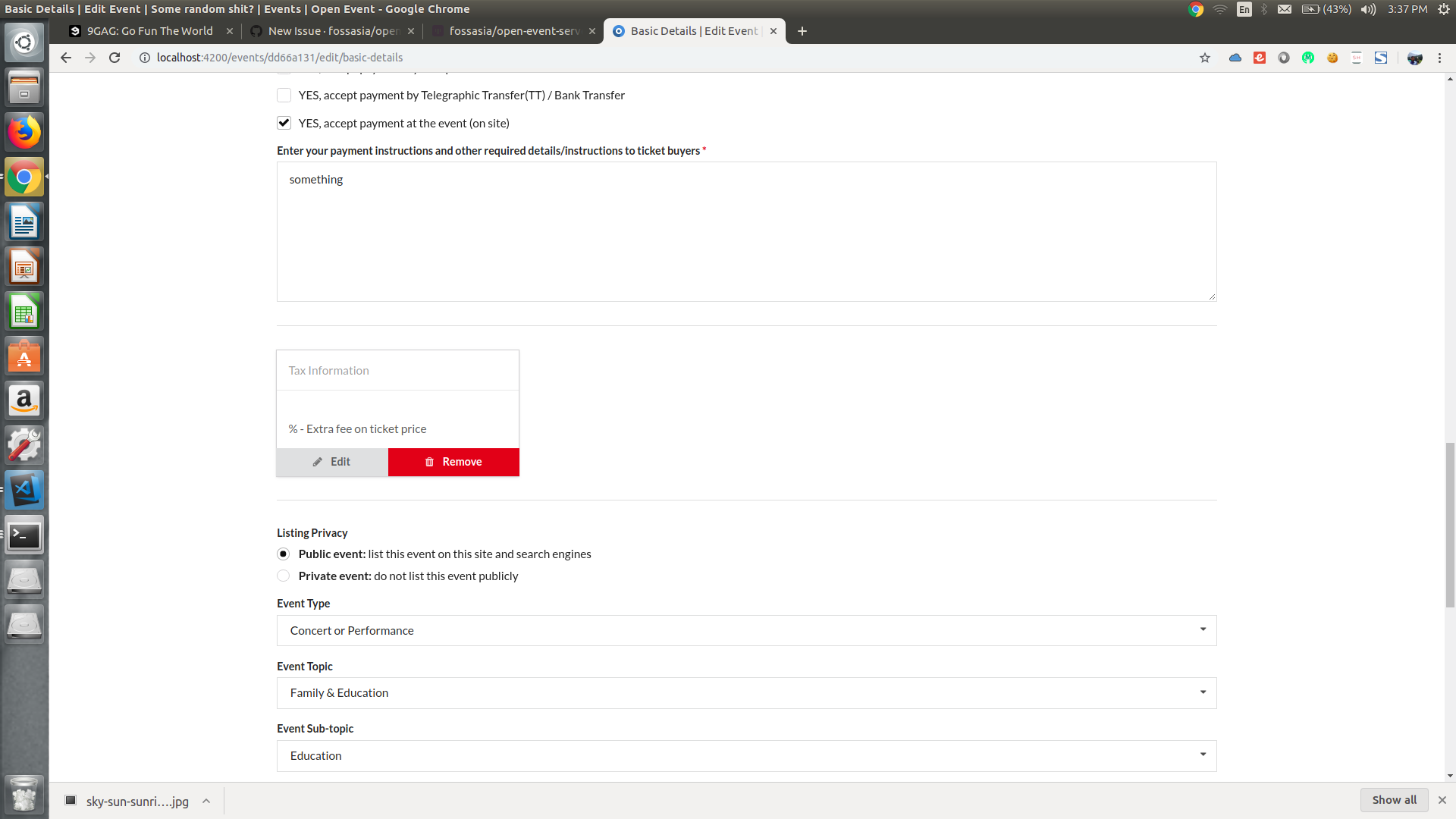Screen dimensions: 1456x819
Task: Click Show all downloads button
Action: [x=1393, y=800]
